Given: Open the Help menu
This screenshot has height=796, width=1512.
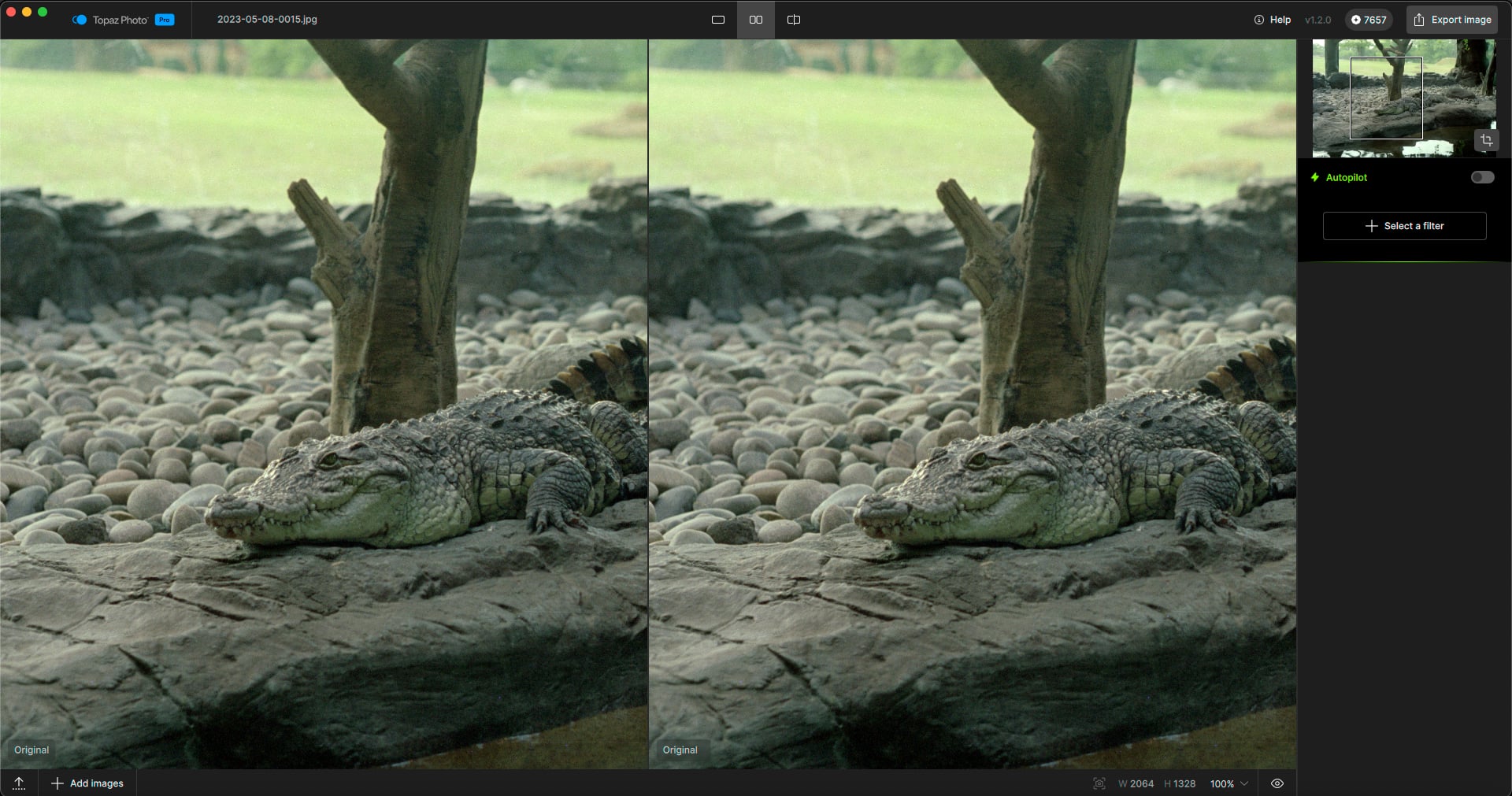Looking at the screenshot, I should tap(1273, 20).
